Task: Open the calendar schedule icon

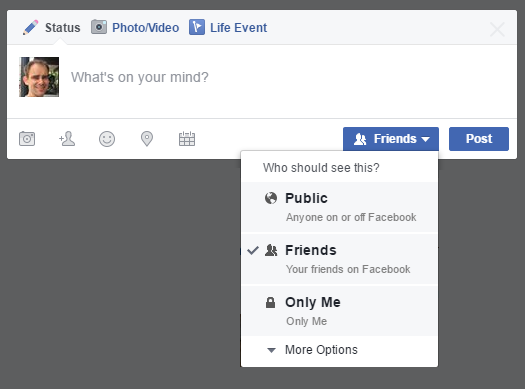Action: (187, 139)
